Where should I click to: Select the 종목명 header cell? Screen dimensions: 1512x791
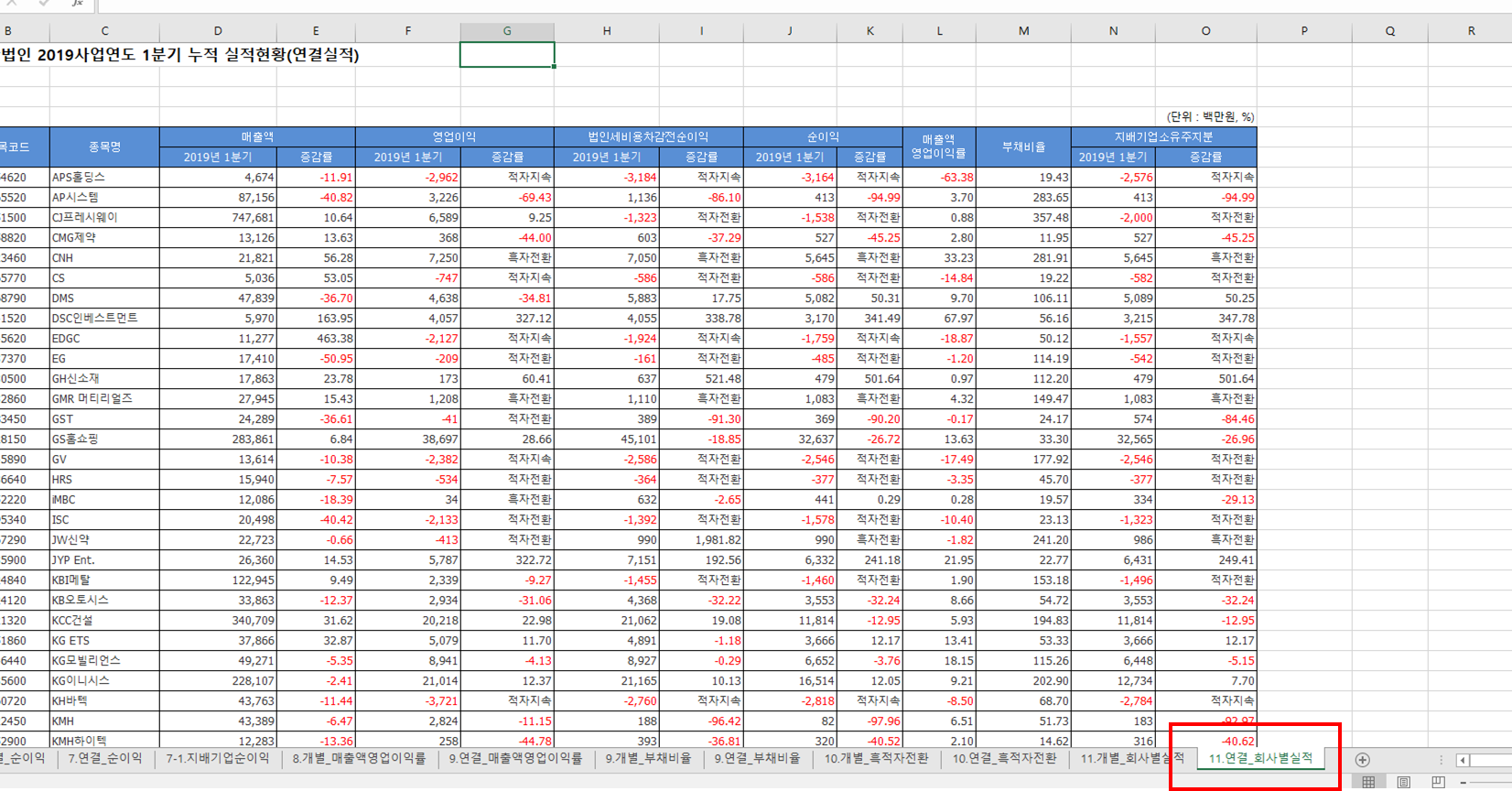coord(104,146)
